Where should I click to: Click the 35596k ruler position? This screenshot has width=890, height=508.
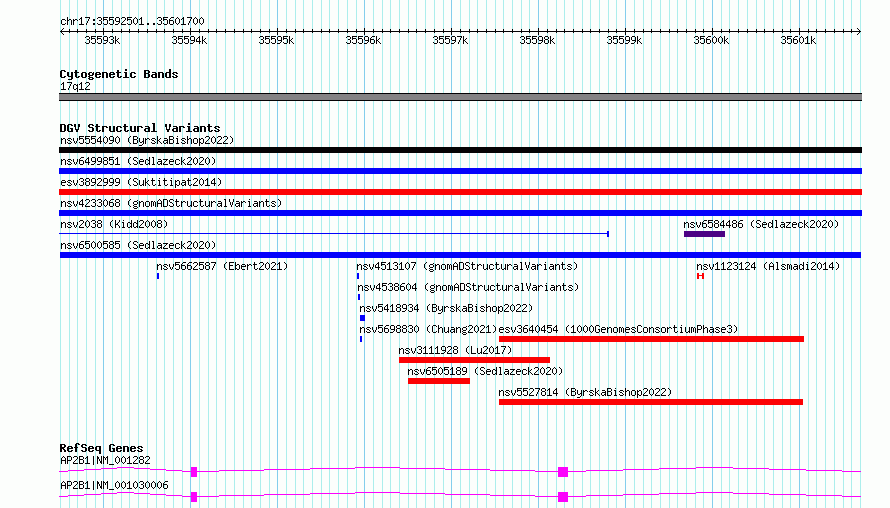pyautogui.click(x=363, y=40)
